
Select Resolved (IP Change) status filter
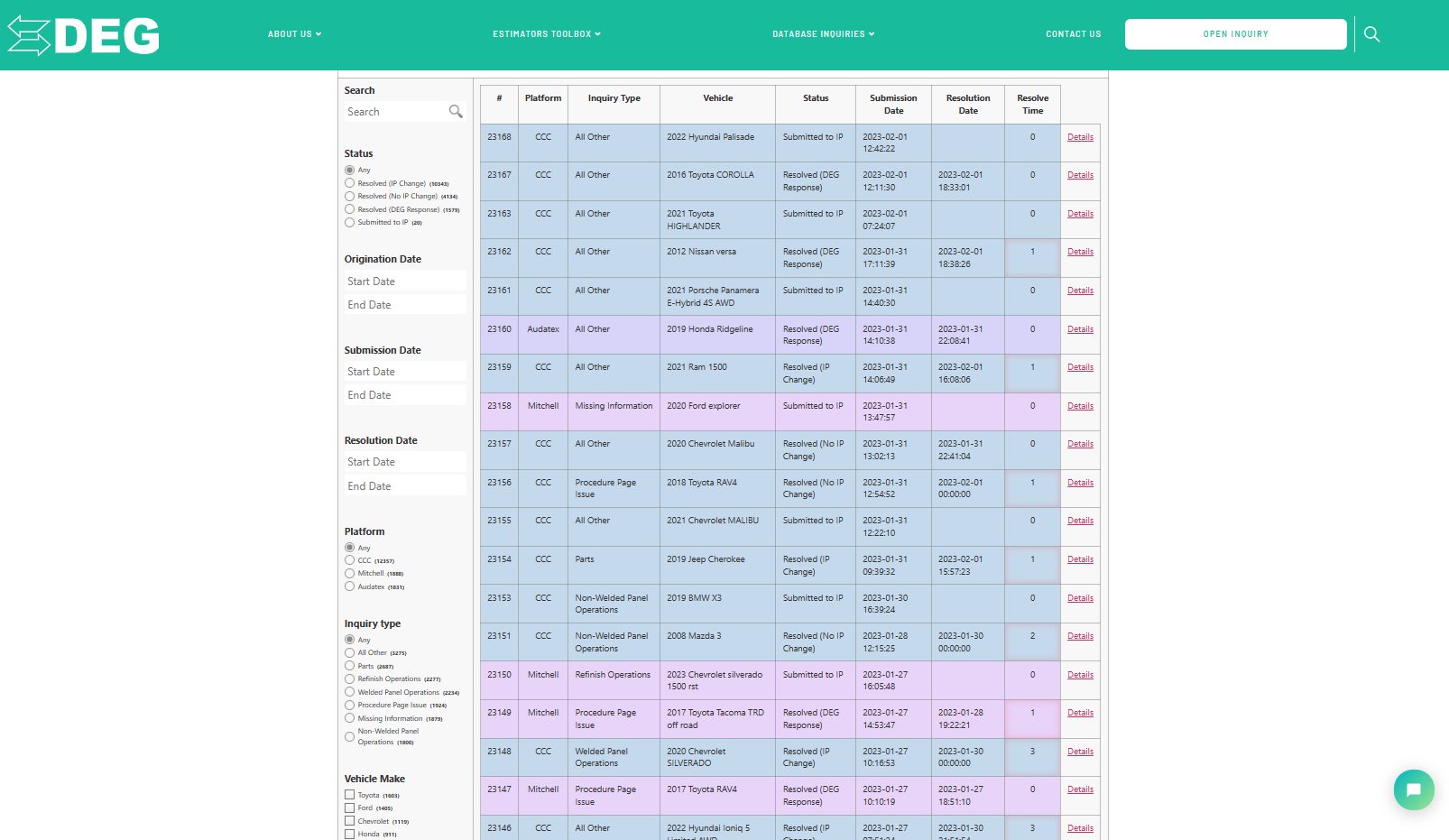click(349, 183)
